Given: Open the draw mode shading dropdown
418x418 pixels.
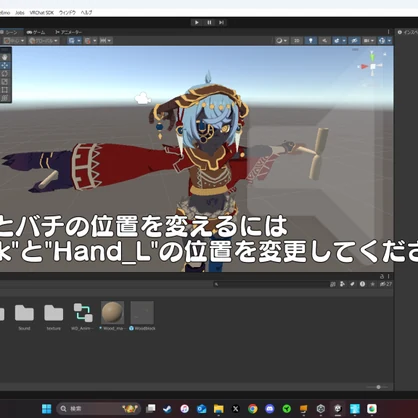Looking at the screenshot, I should (x=281, y=41).
